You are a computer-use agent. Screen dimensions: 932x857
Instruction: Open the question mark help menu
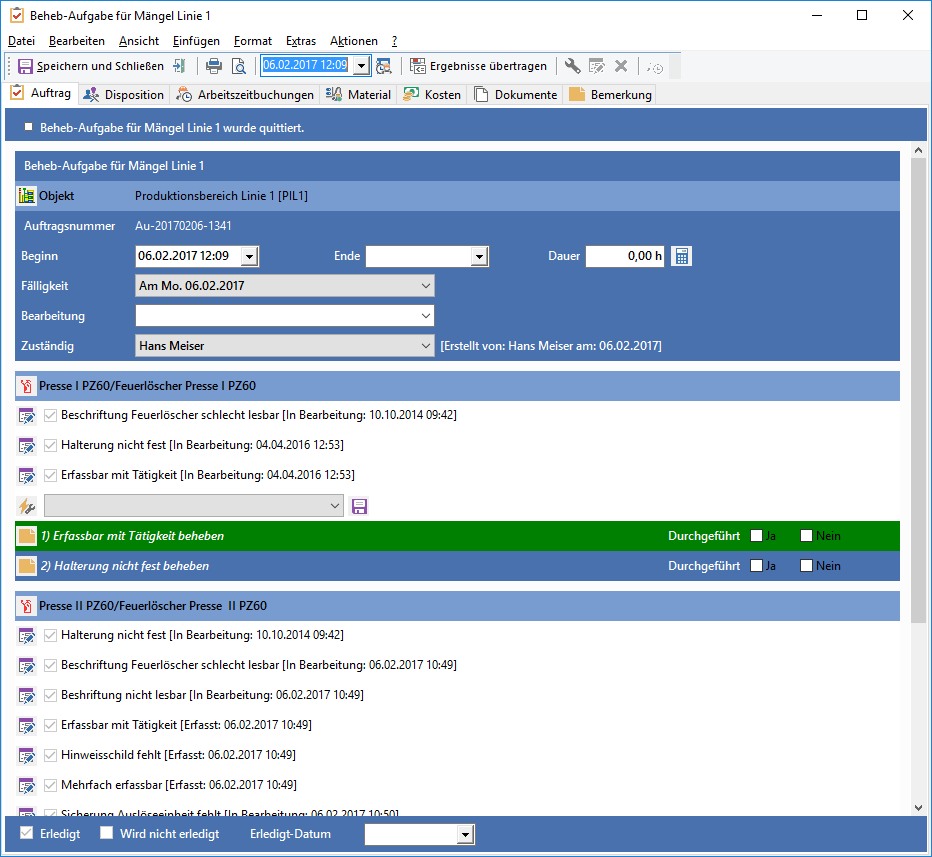[x=394, y=41]
